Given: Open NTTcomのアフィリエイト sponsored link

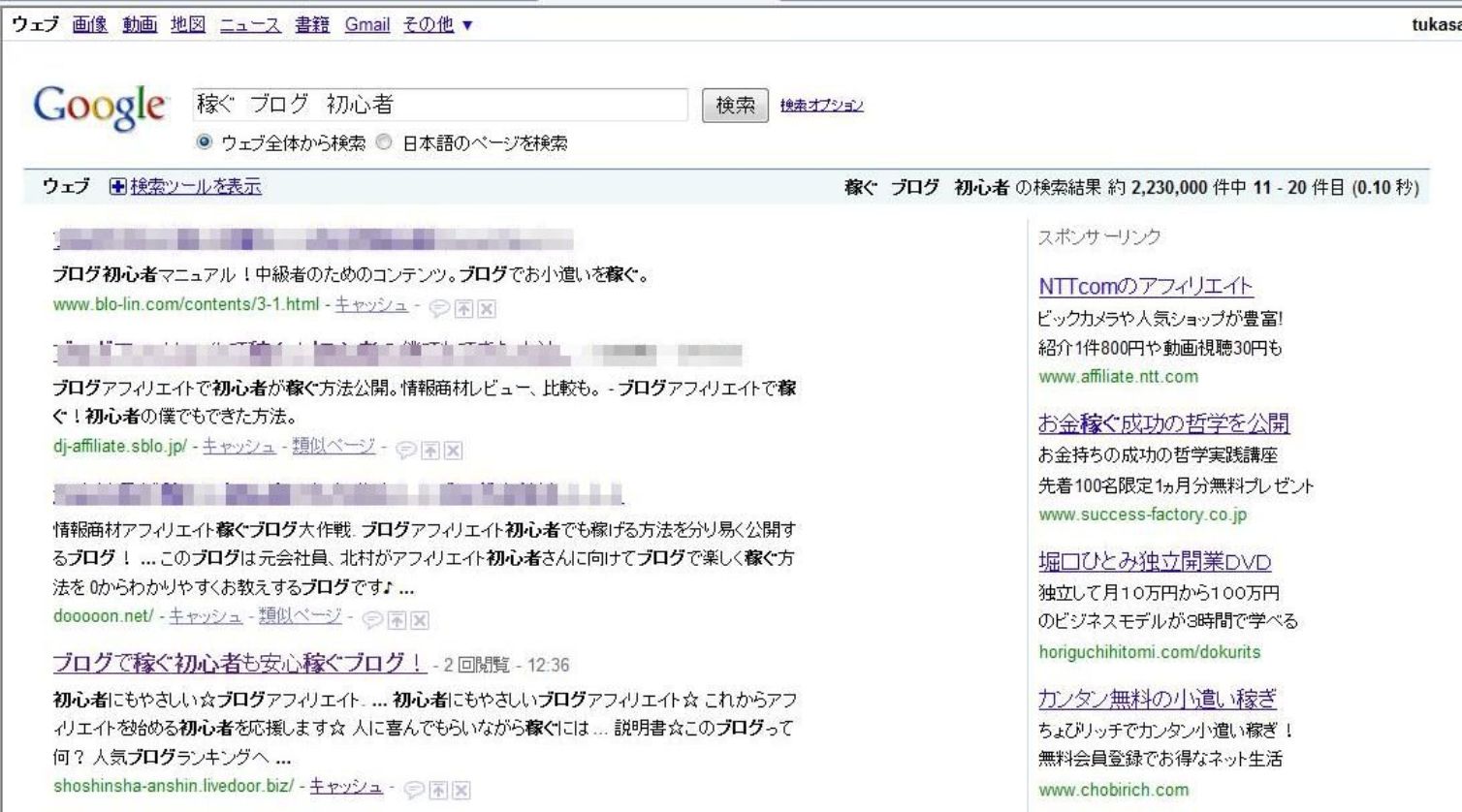Looking at the screenshot, I should point(1146,286).
